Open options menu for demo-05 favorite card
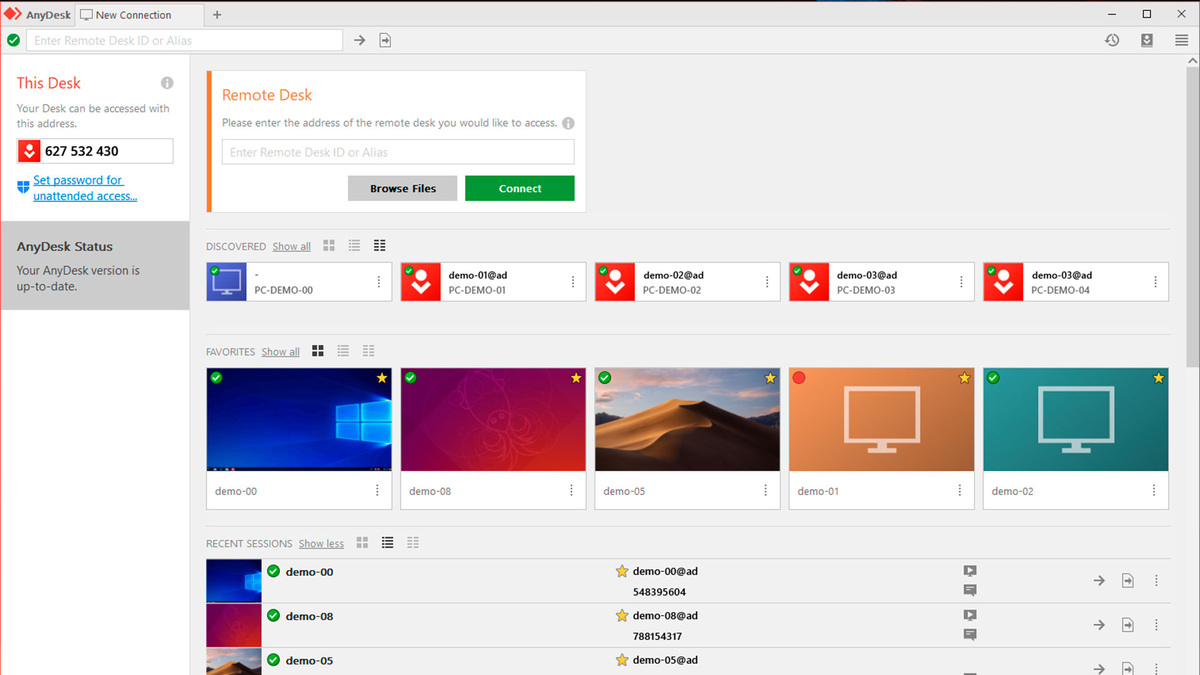Screen dimensions: 1200x675 (x=765, y=491)
